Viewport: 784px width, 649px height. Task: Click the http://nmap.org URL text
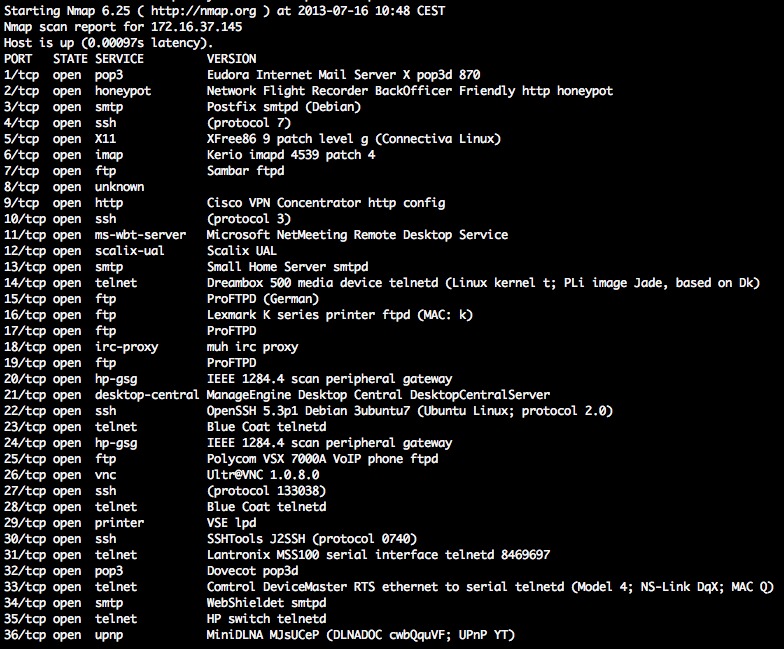pyautogui.click(x=204, y=11)
